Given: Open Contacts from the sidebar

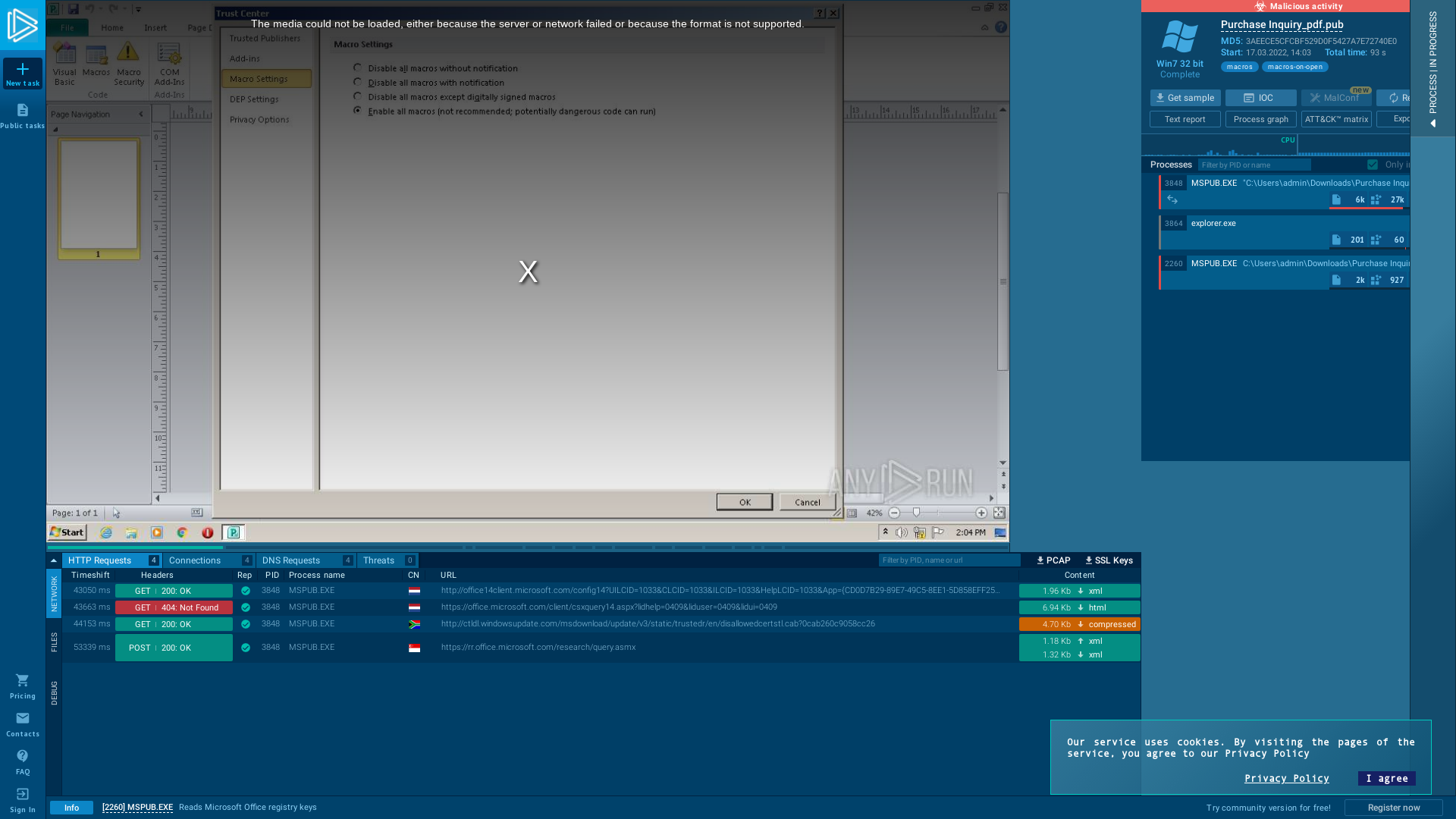Looking at the screenshot, I should pos(23,724).
